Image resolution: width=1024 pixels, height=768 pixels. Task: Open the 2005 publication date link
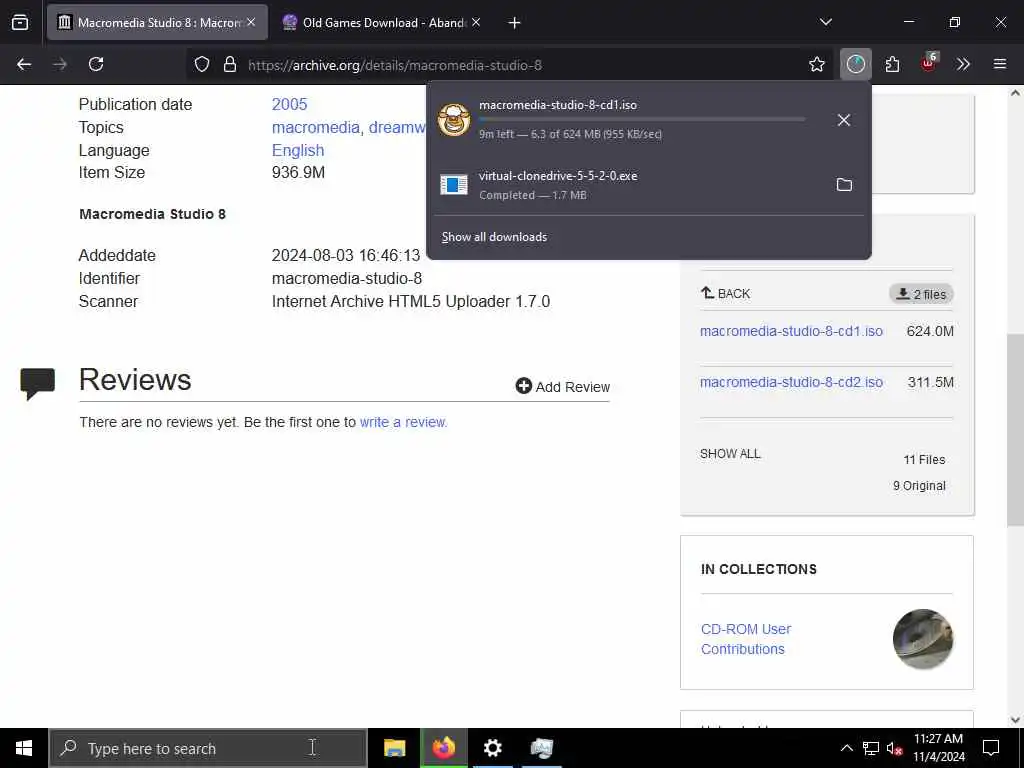(289, 104)
